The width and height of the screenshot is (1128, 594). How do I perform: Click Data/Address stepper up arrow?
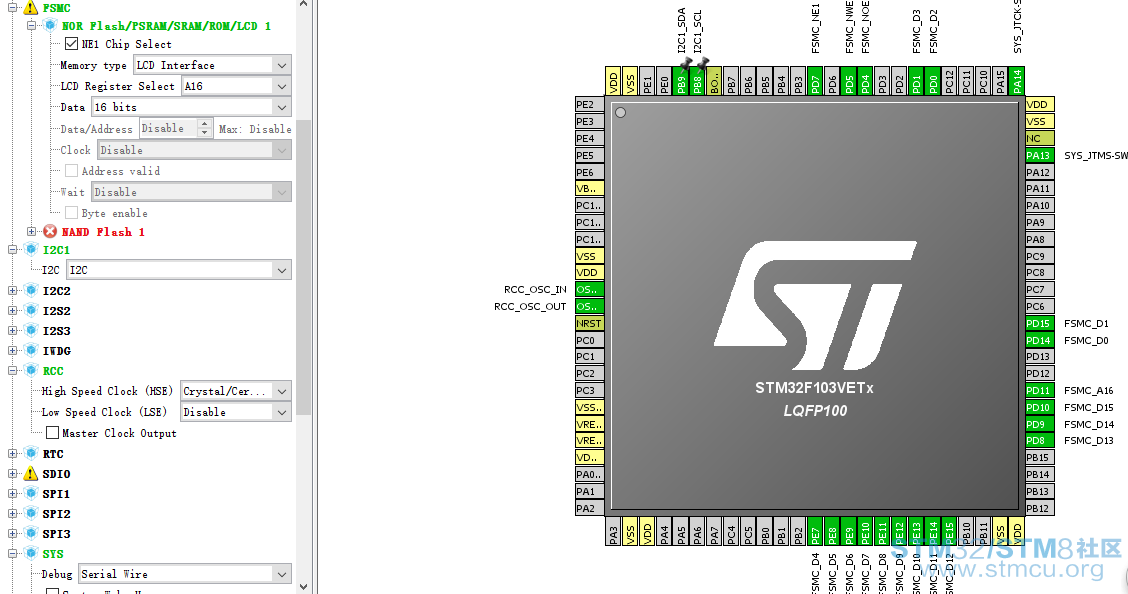click(x=204, y=124)
